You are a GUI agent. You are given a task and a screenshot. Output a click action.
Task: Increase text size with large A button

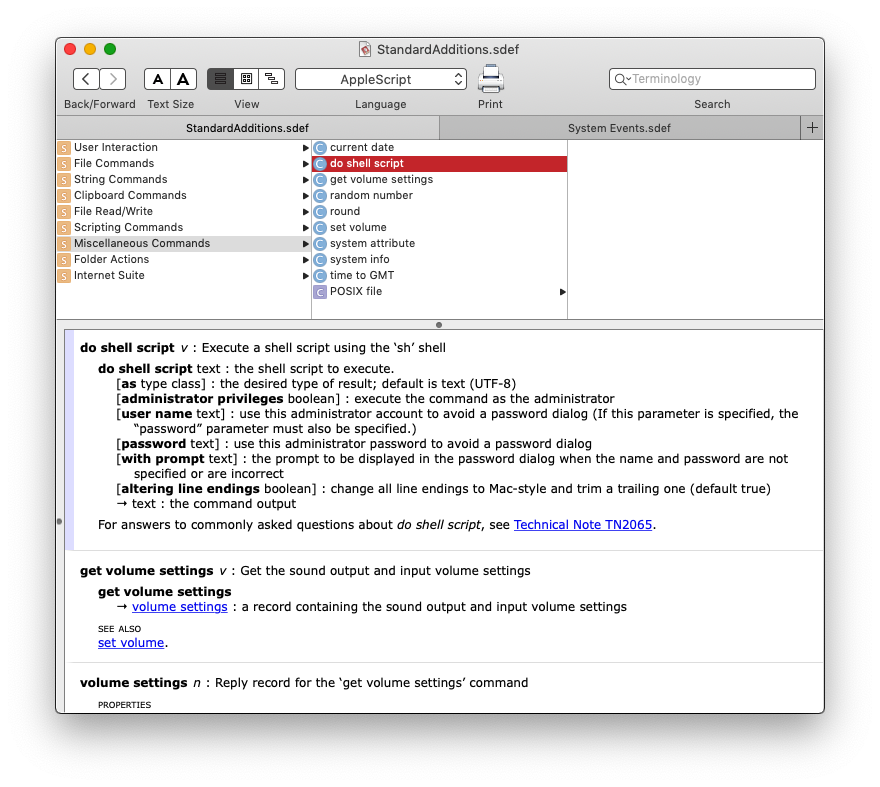(x=184, y=79)
